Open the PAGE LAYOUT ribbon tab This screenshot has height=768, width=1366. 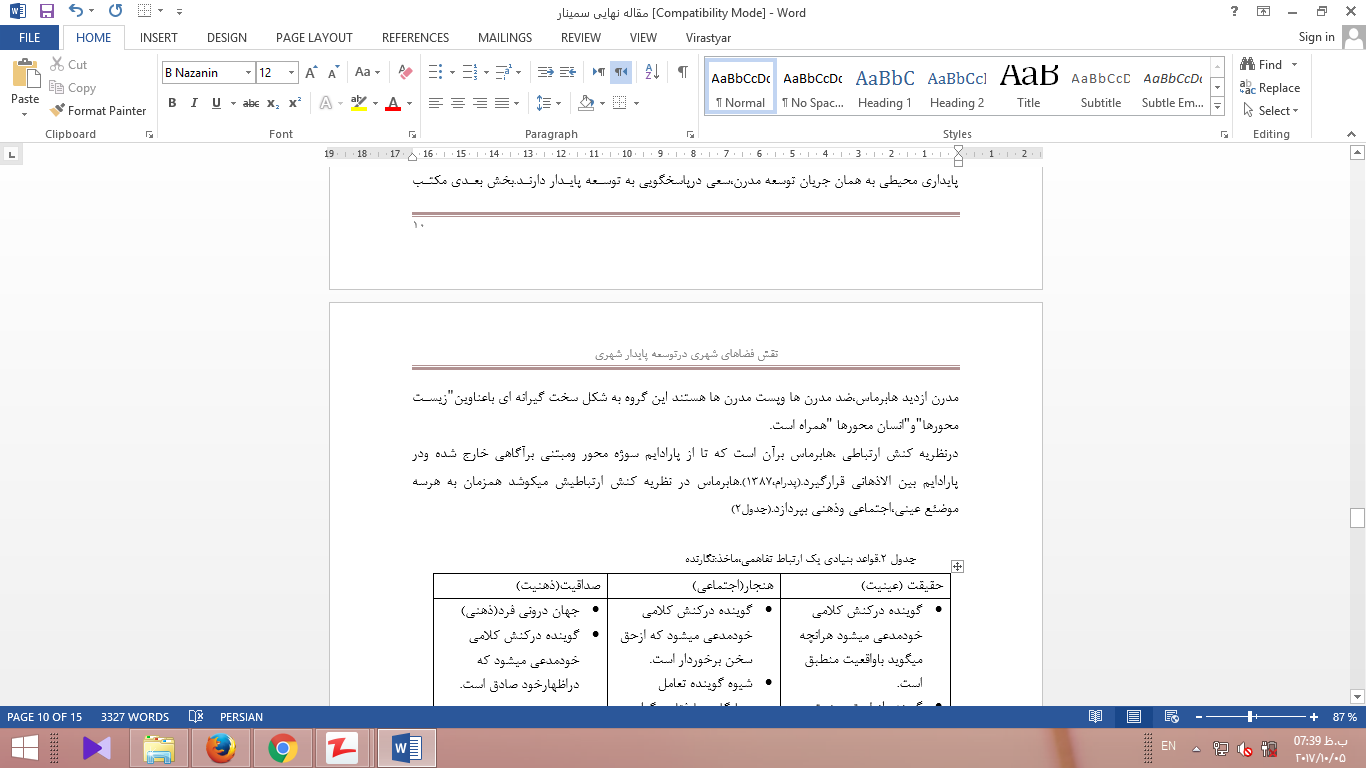[x=314, y=38]
